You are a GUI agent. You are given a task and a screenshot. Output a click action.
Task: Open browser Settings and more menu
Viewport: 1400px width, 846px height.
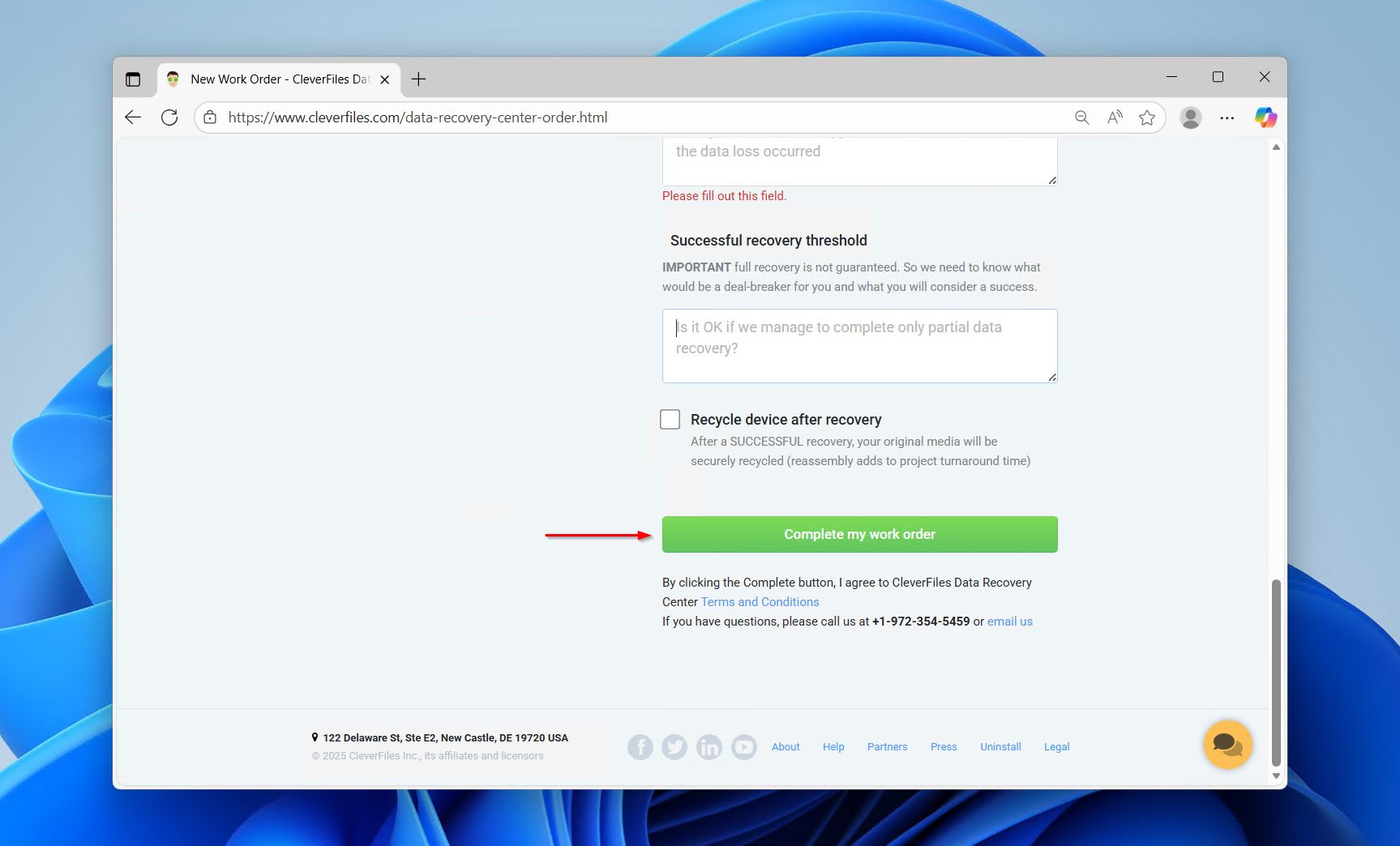(1227, 117)
